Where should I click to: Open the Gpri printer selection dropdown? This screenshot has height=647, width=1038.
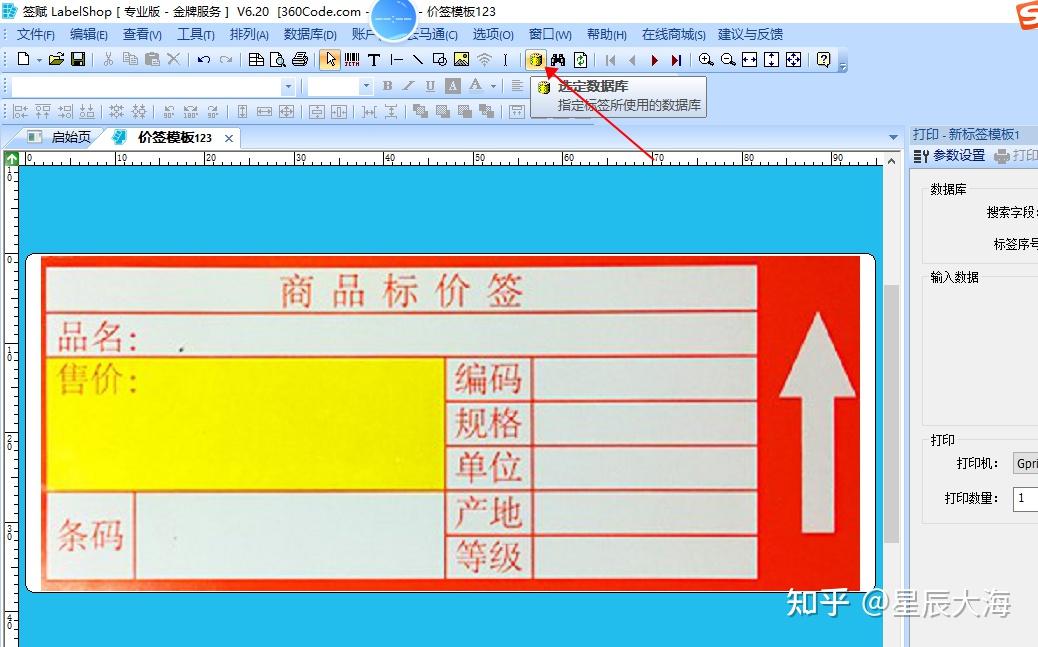click(1028, 463)
